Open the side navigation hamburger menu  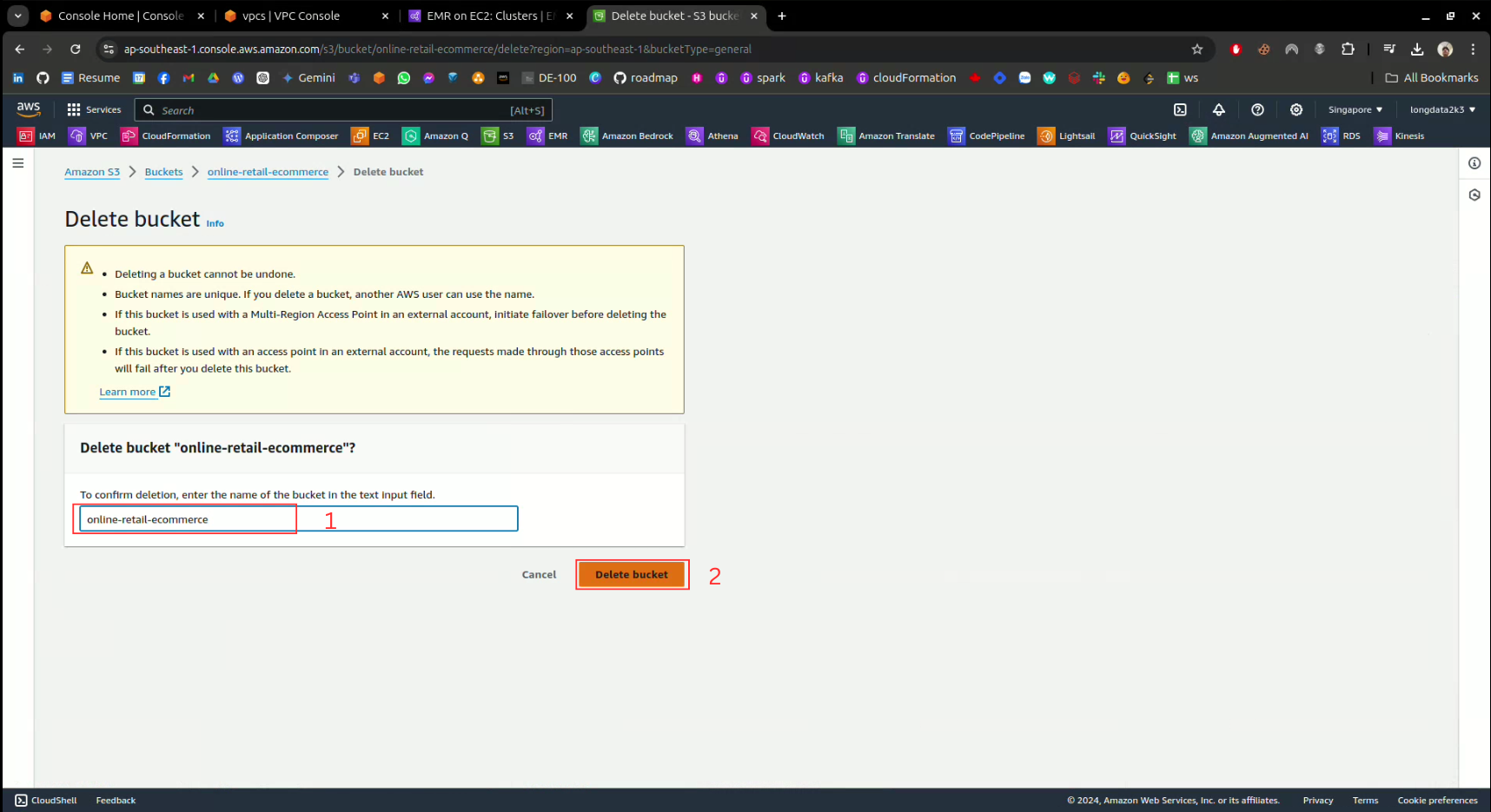coord(17,163)
